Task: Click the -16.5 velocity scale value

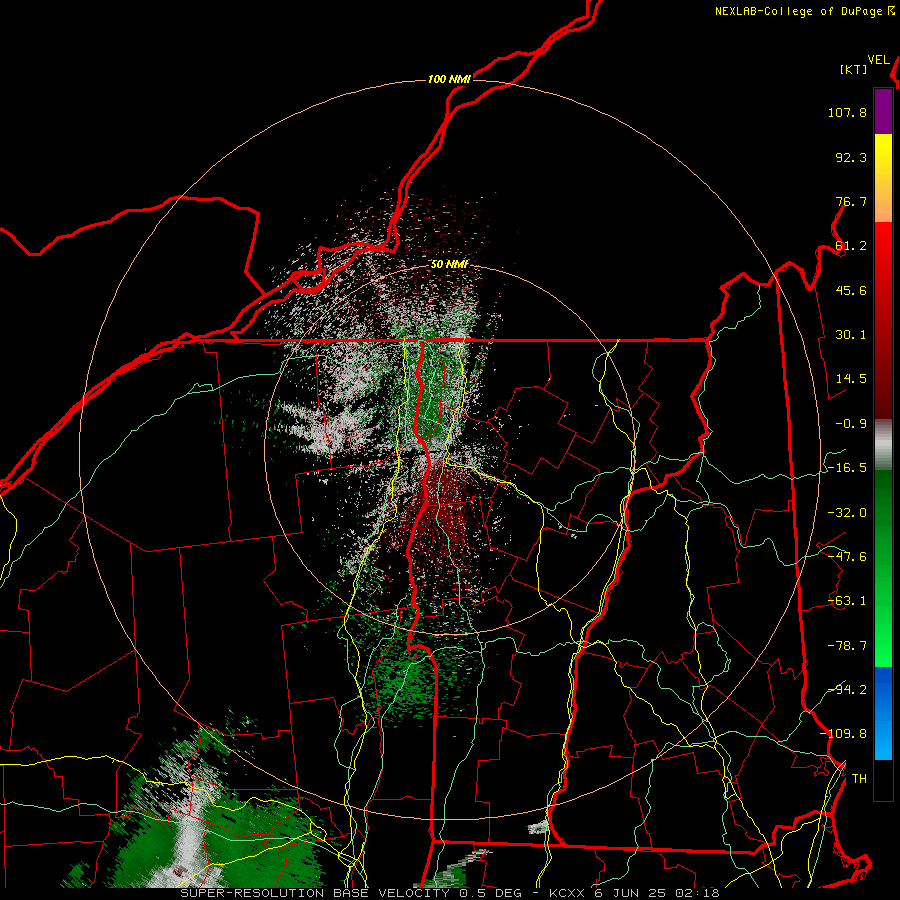Action: (847, 468)
